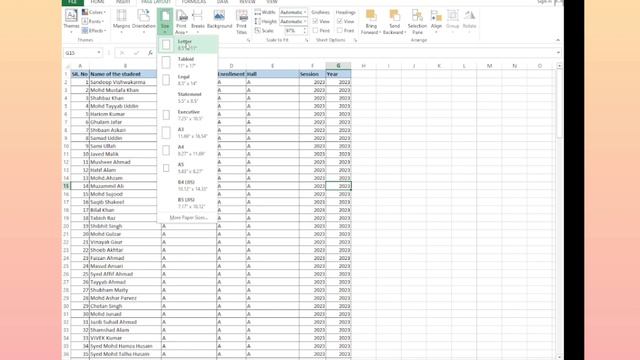Click the formula bar Cancel icon
The width and height of the screenshot is (640, 360).
pyautogui.click(x=122, y=53)
